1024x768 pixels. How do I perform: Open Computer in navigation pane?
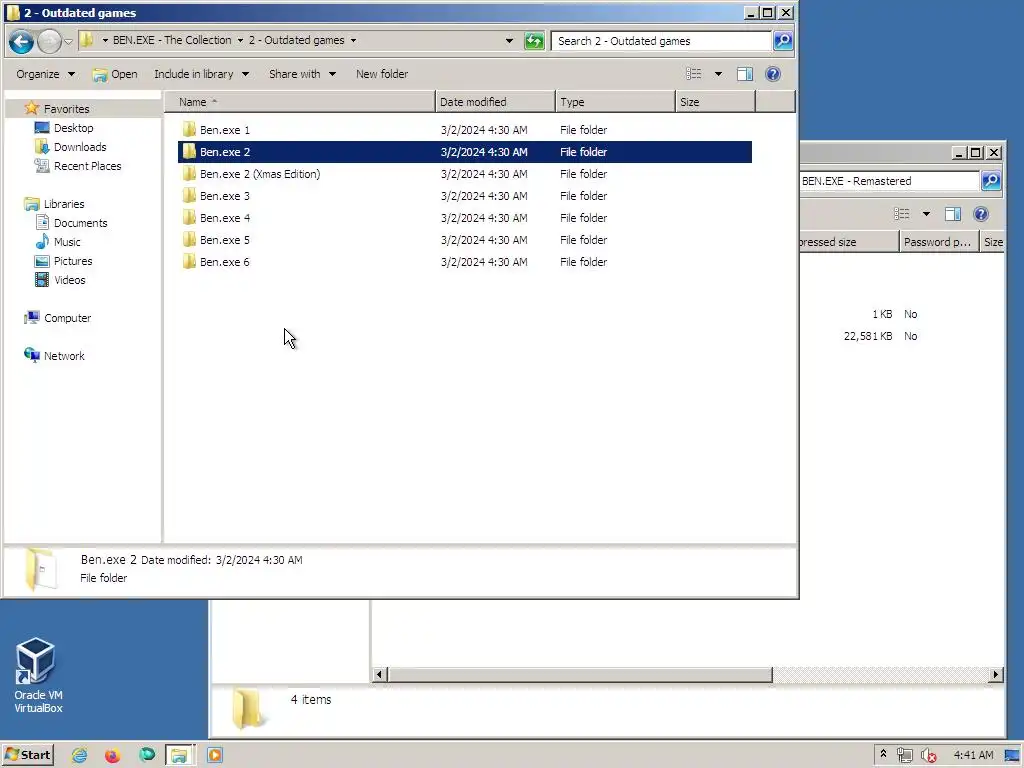(57, 318)
